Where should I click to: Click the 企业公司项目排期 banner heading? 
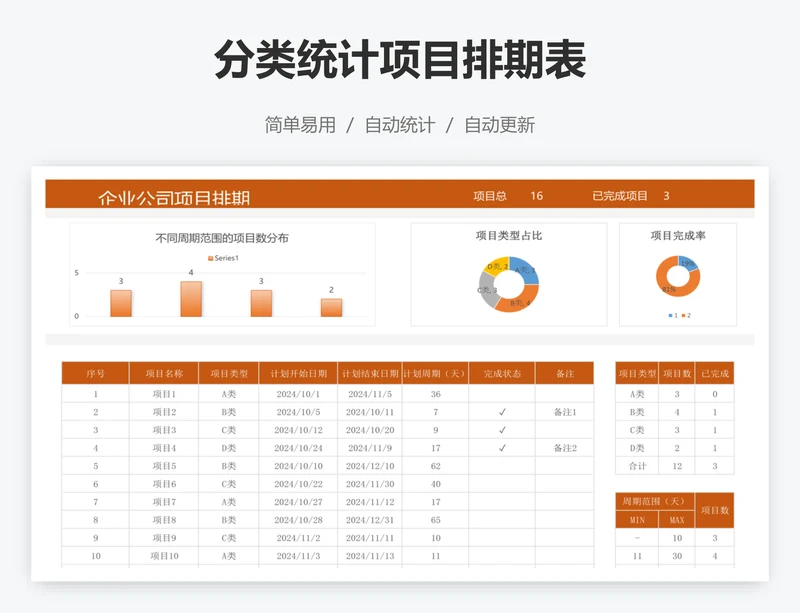pos(174,197)
